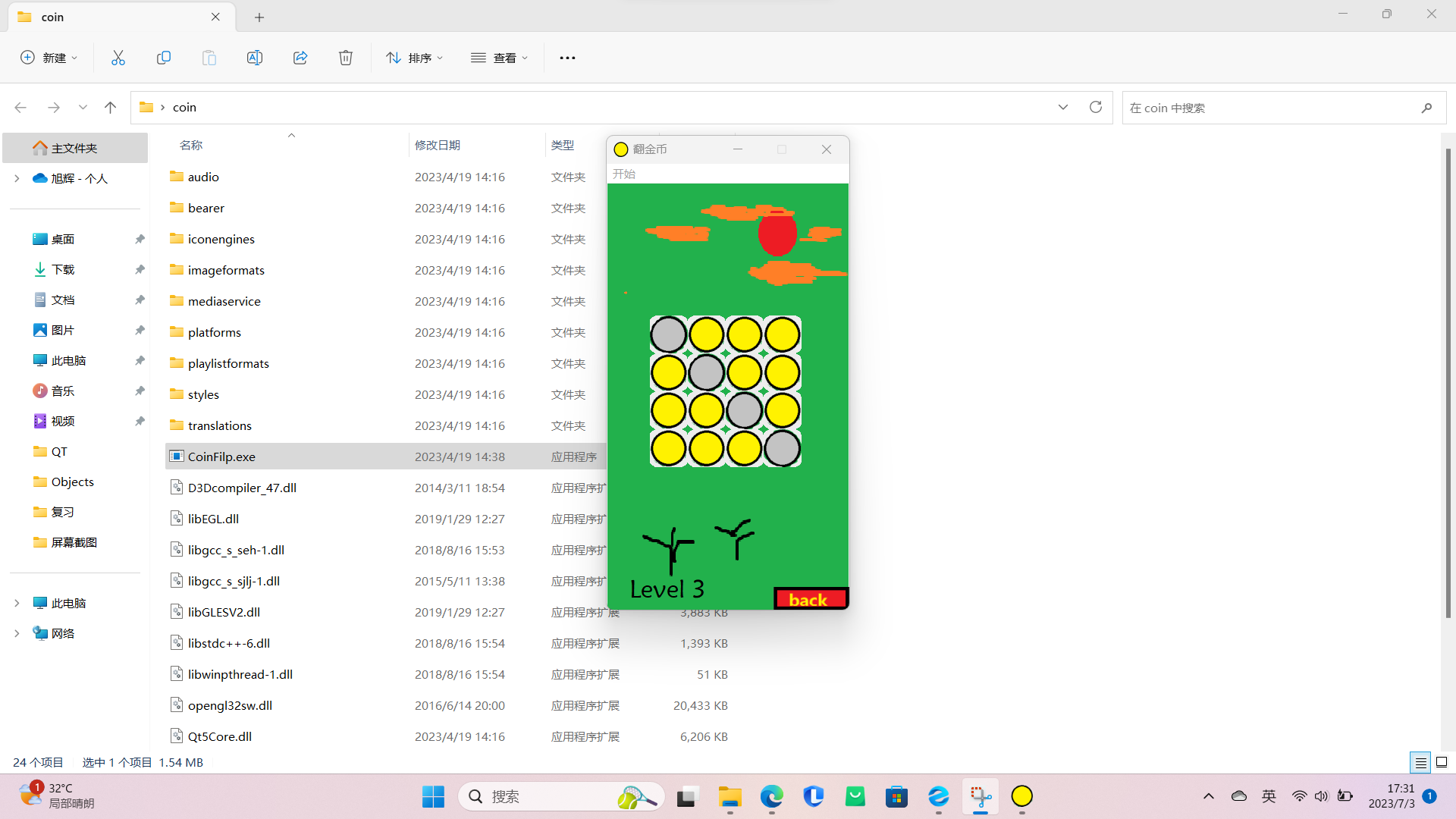
Task: Expand the bearer folder
Action: 205,207
